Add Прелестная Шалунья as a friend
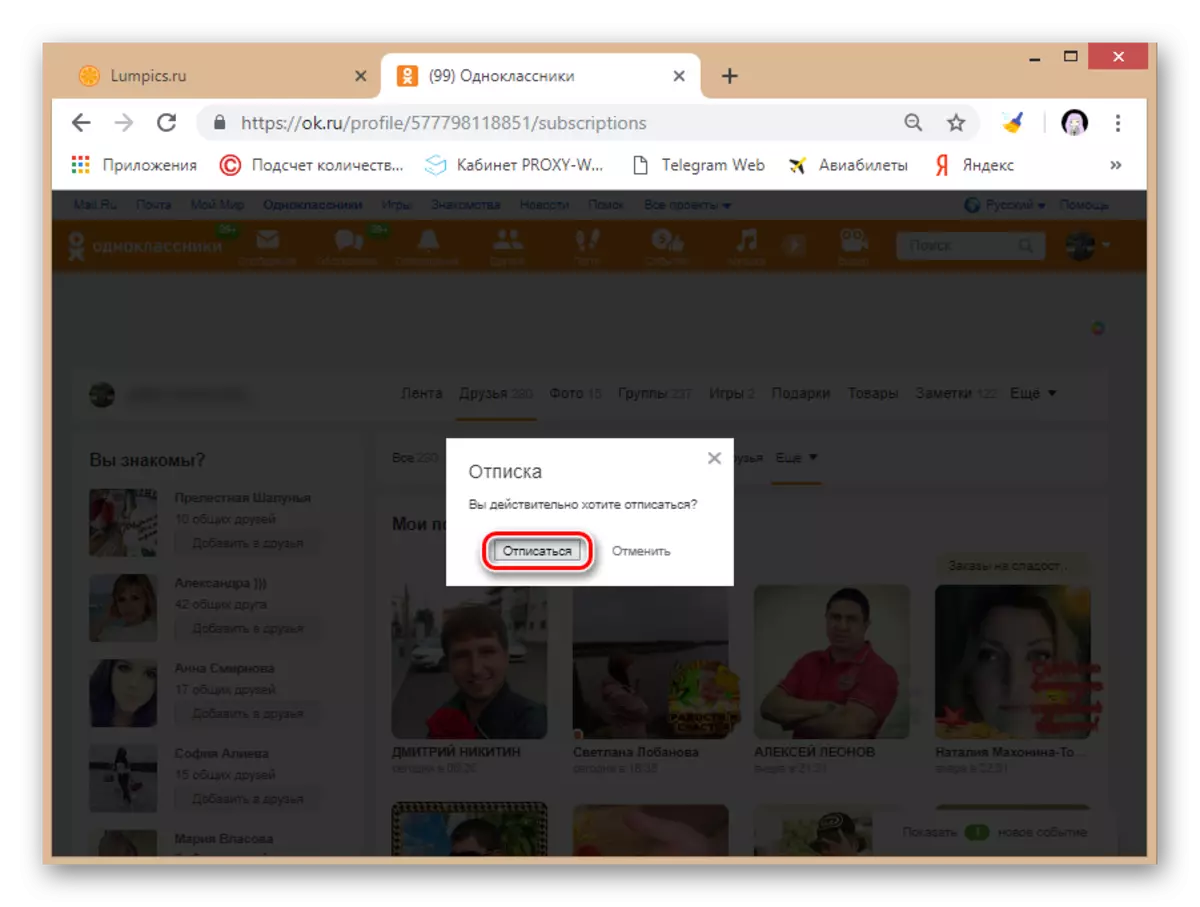Viewport: 1200px width, 907px height. [x=247, y=543]
